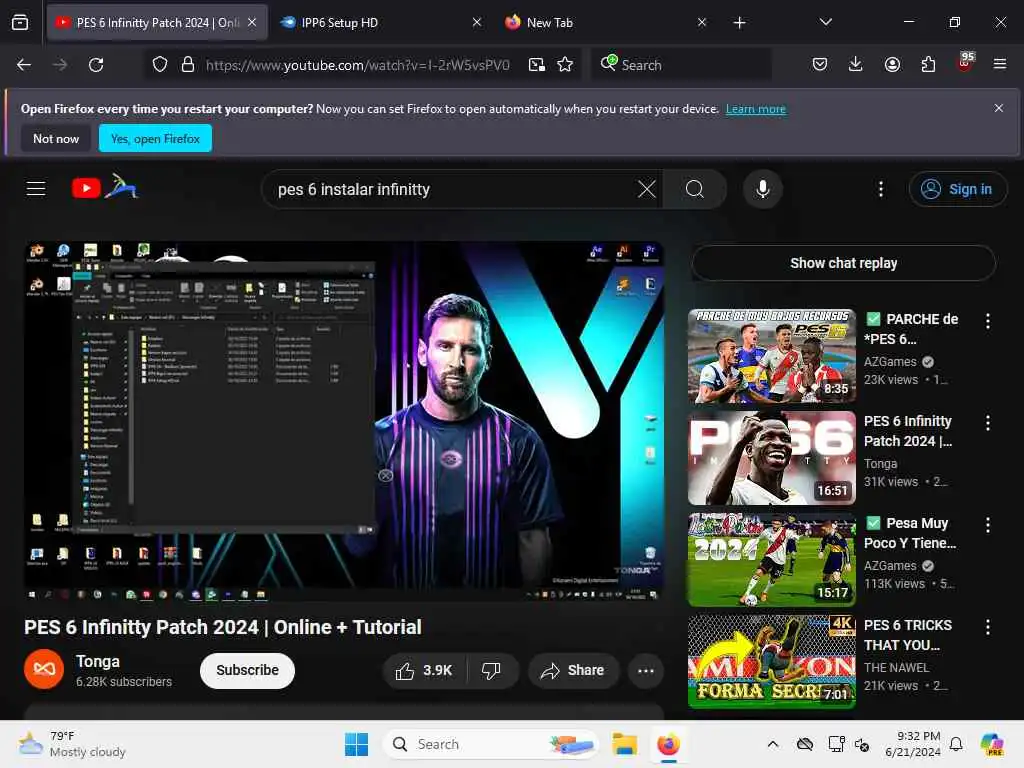Screen dimensions: 1024x768
Task: Click Not now on Firefox prompt
Action: 56,138
